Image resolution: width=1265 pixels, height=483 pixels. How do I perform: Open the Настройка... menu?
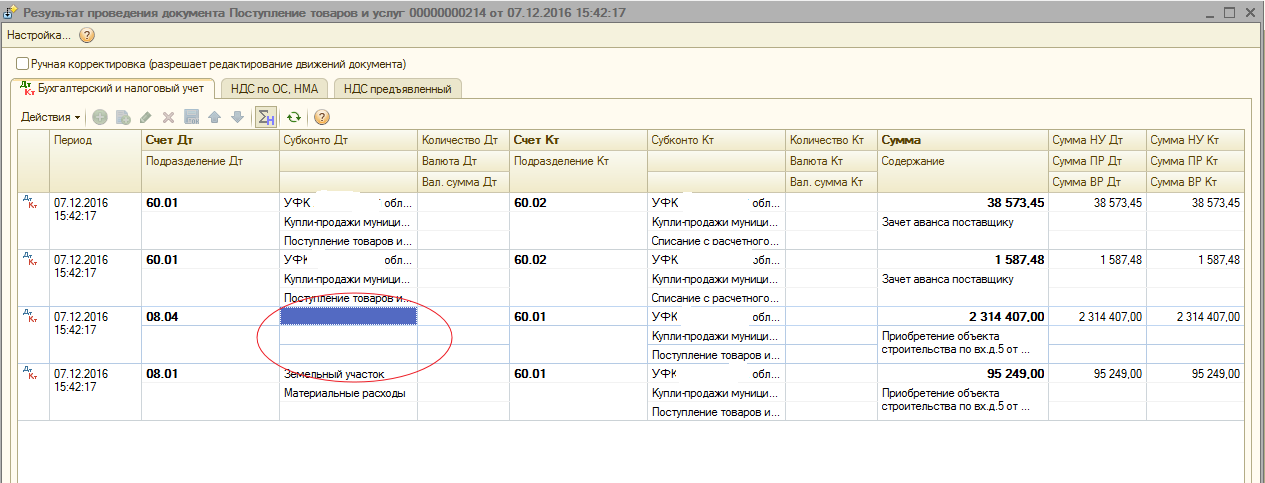39,35
